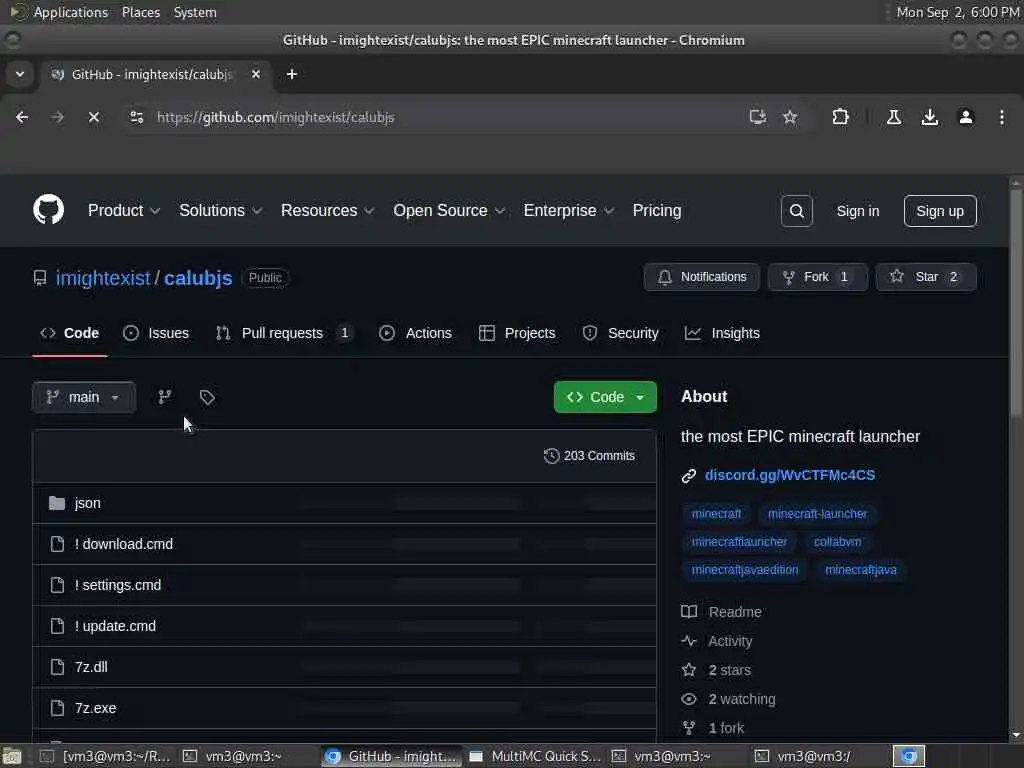Stop page loading with the X button
Screen dimensions: 1024x768
coord(94,117)
